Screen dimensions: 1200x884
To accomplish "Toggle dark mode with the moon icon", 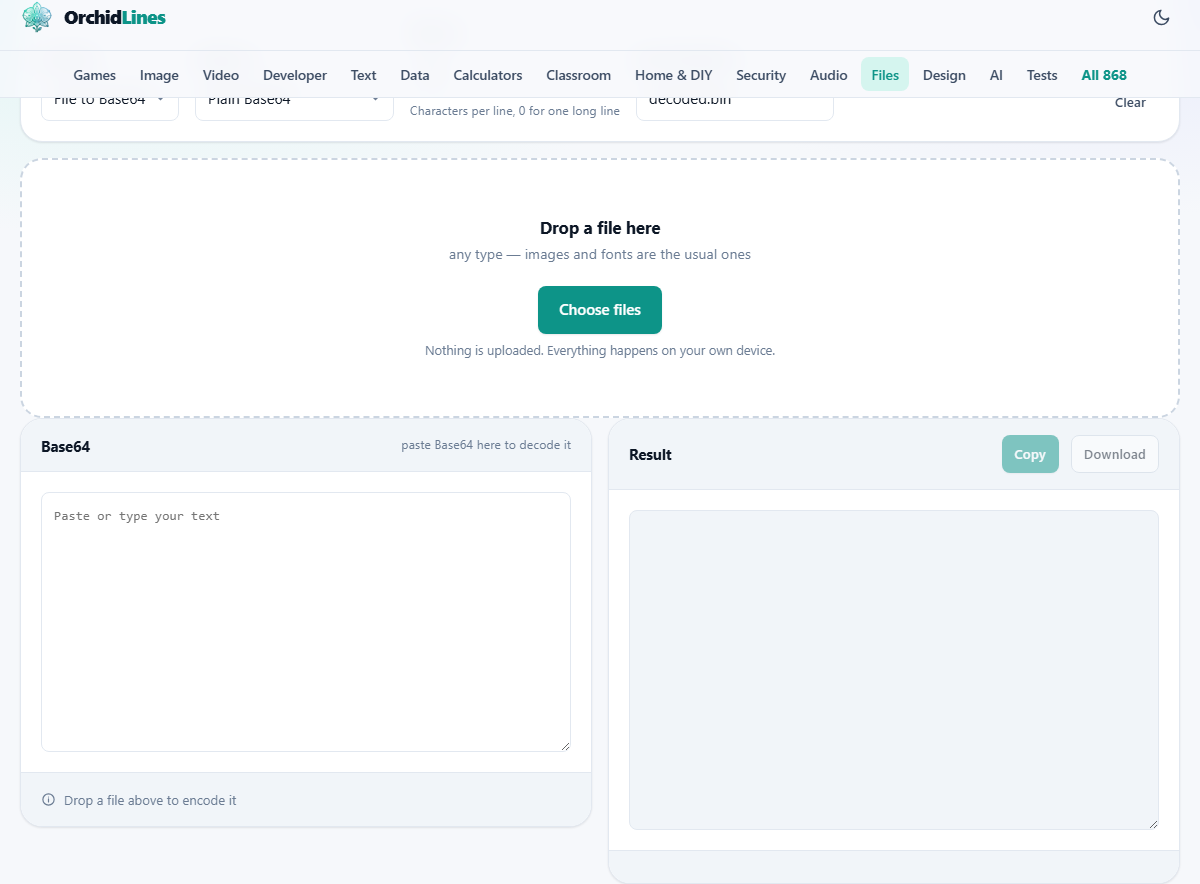I will [x=1161, y=17].
